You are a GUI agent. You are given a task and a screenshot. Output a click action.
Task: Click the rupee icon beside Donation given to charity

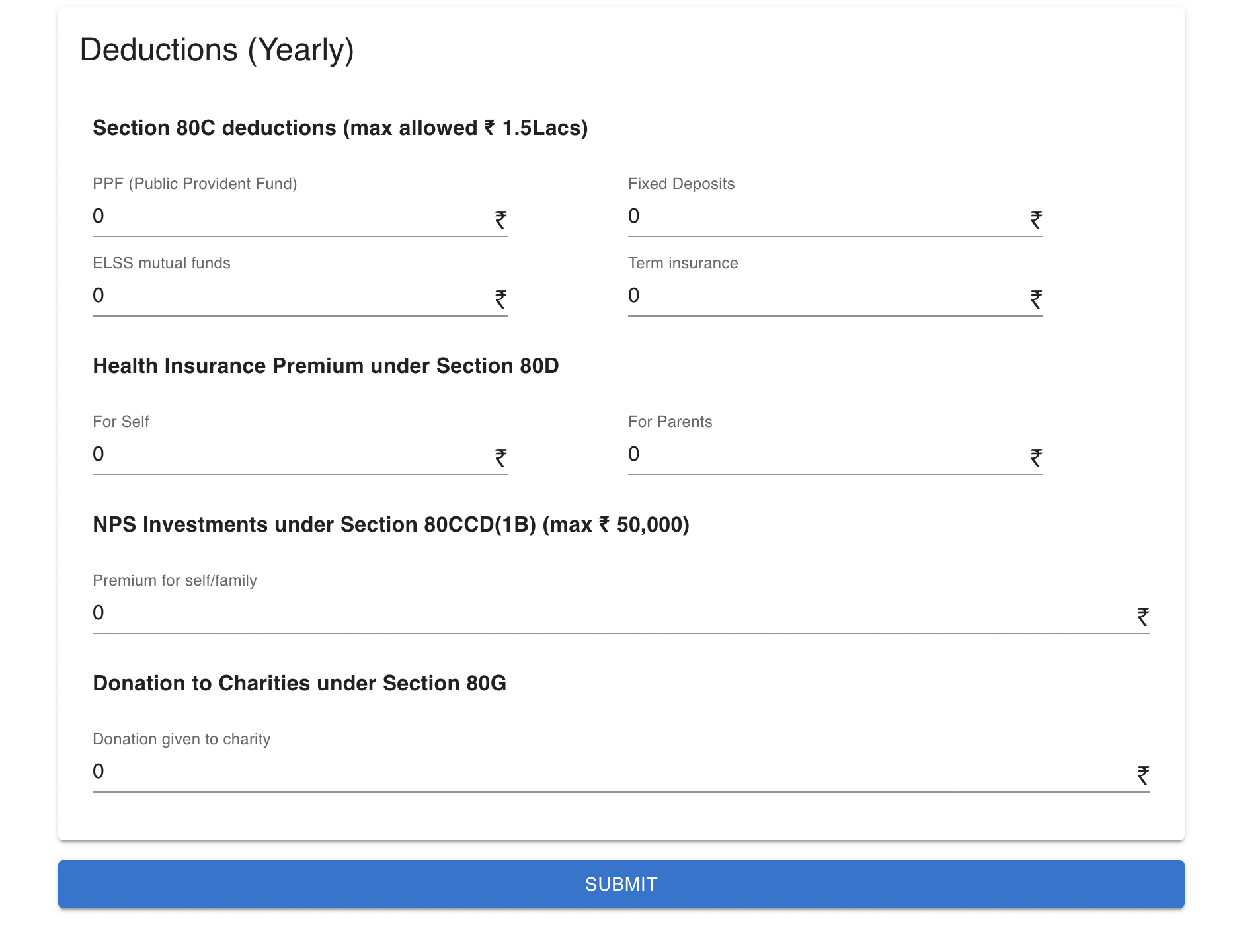[1143, 774]
